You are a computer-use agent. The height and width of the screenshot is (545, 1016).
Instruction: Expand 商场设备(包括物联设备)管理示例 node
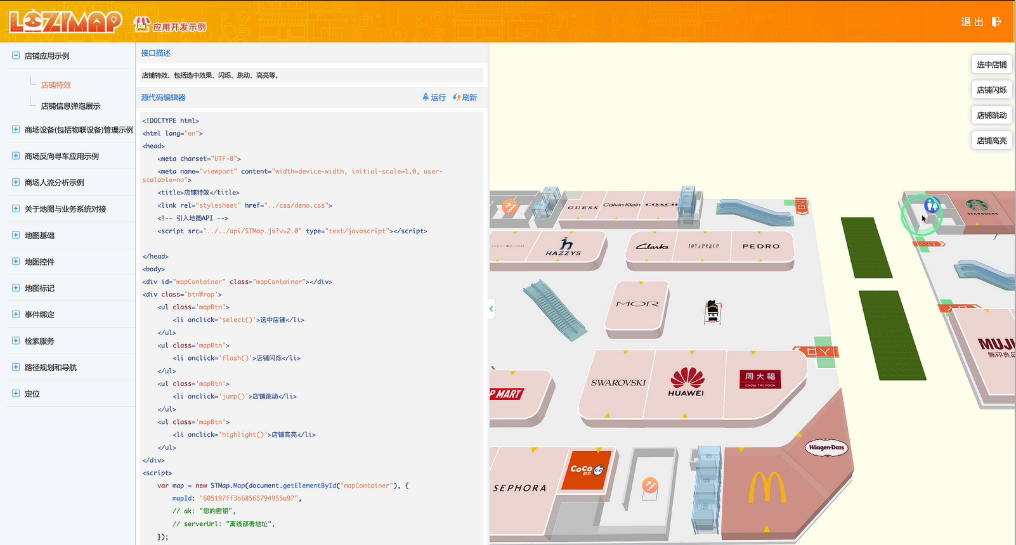click(x=16, y=130)
